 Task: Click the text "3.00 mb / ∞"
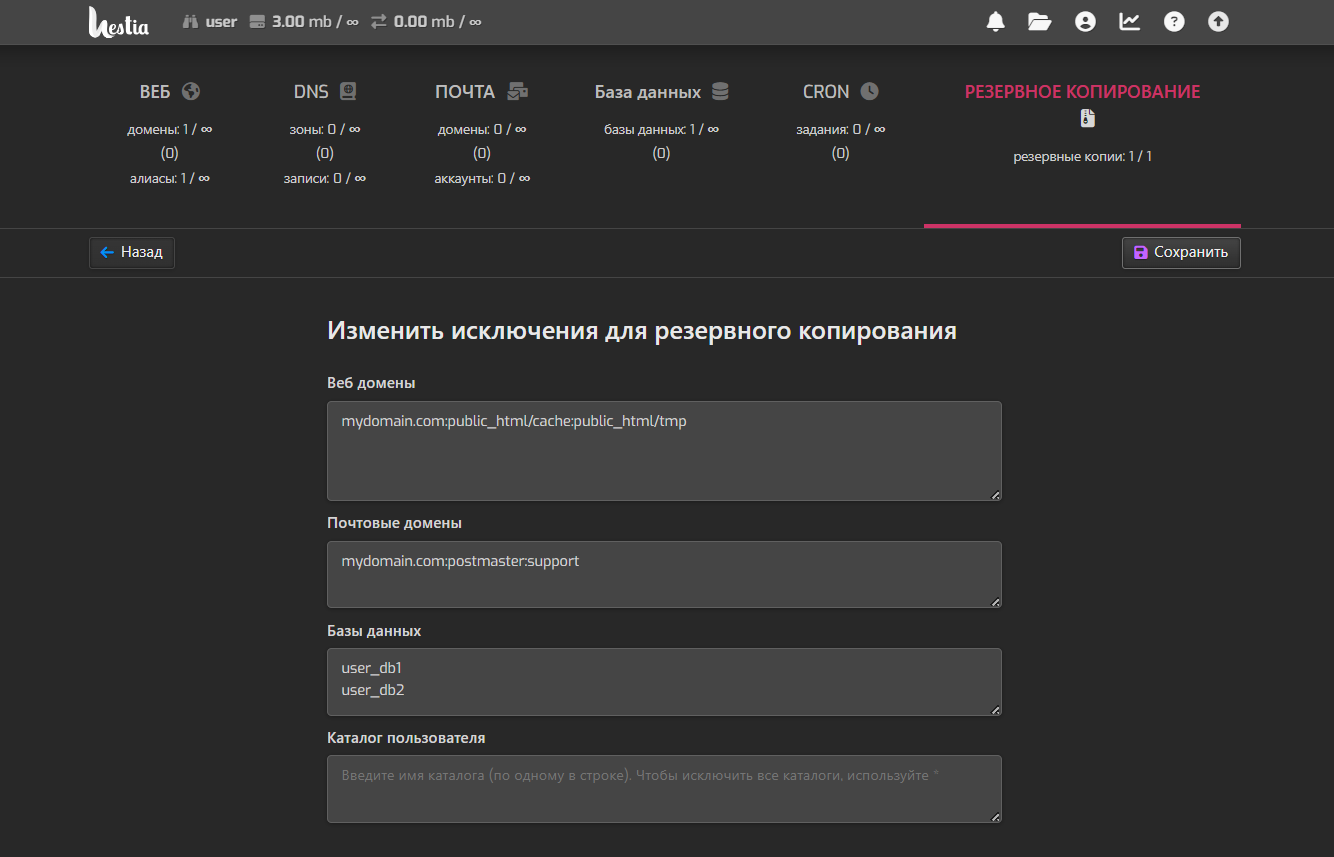click(315, 21)
